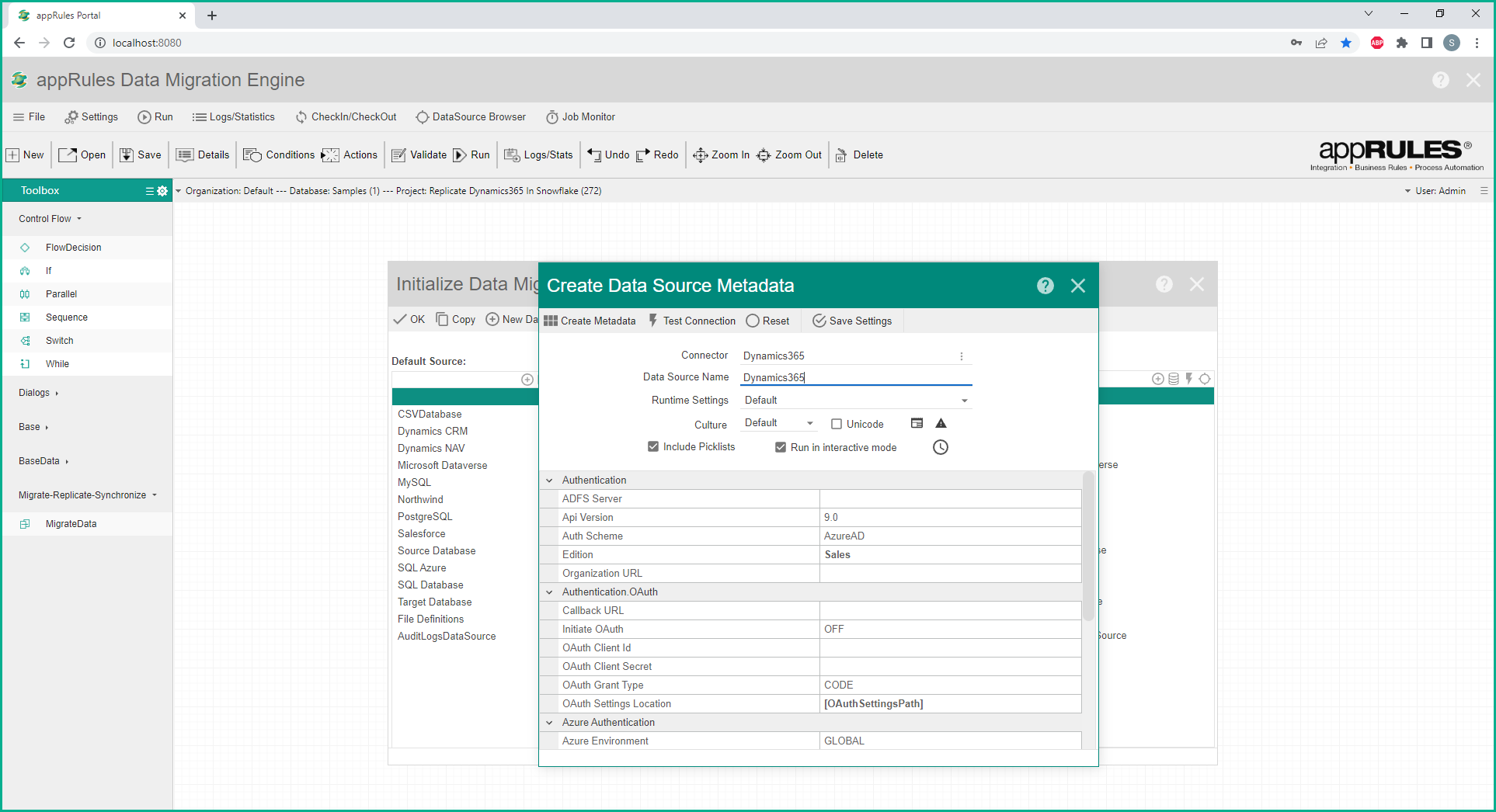The height and width of the screenshot is (812, 1496).
Task: Click Test Connection in the dialog
Action: [x=691, y=321]
